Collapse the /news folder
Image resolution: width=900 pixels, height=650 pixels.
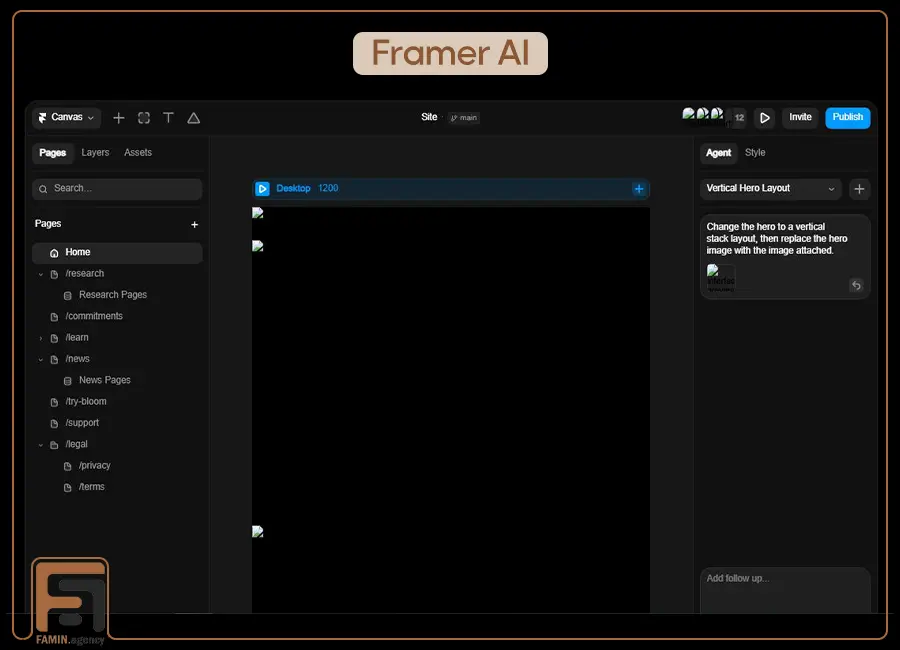tap(41, 359)
